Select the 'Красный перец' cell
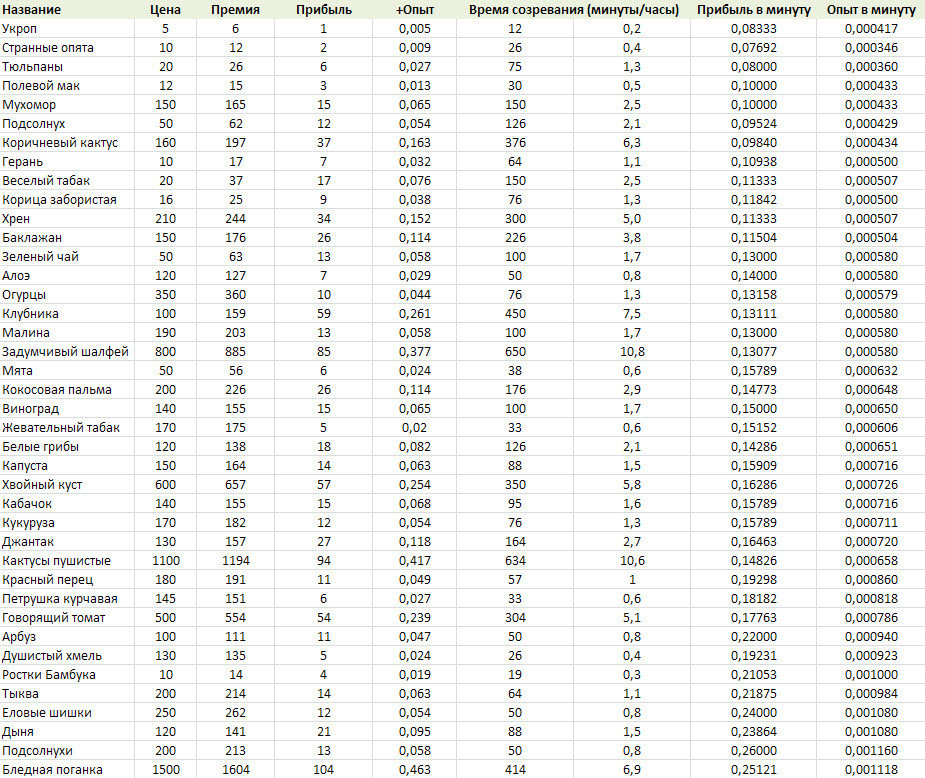Image resolution: width=925 pixels, height=778 pixels. [x=48, y=580]
